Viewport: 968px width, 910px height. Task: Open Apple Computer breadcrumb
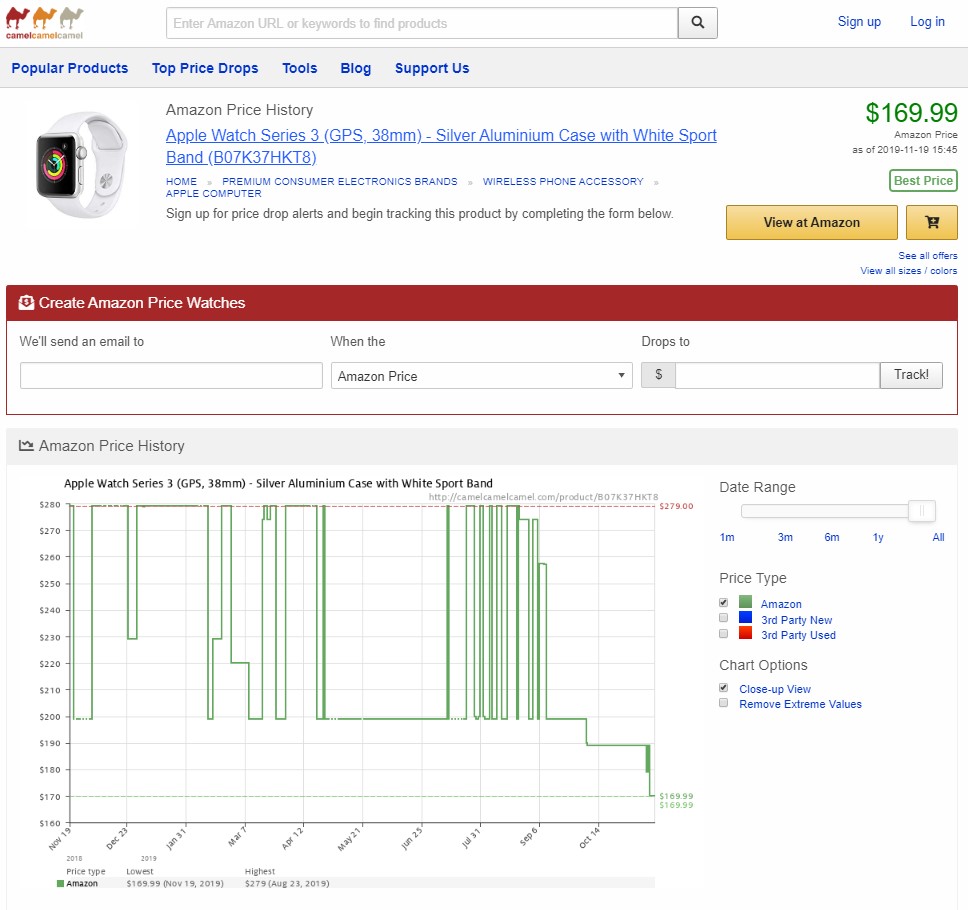[x=214, y=193]
